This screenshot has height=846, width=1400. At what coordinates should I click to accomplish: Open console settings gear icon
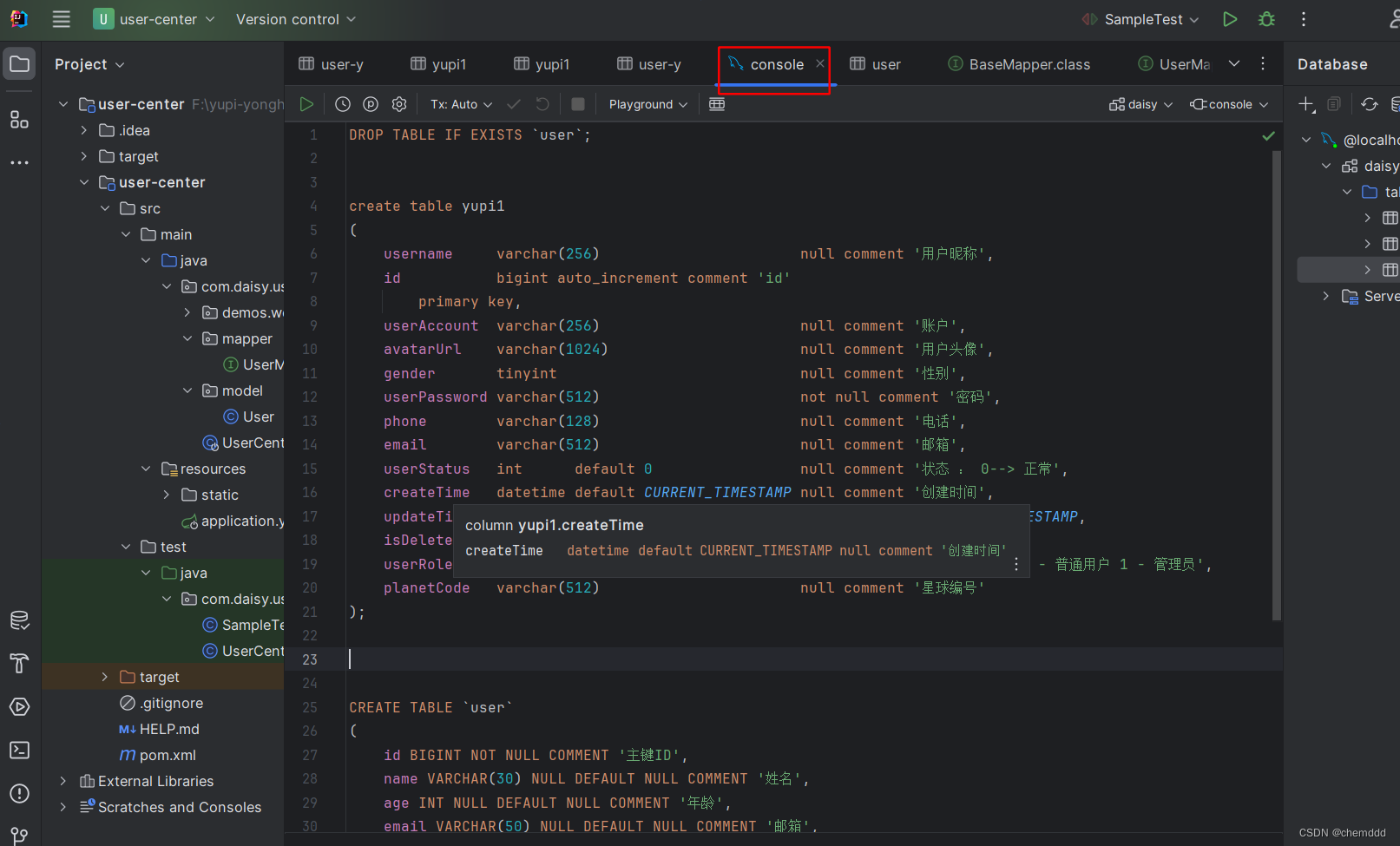click(399, 104)
